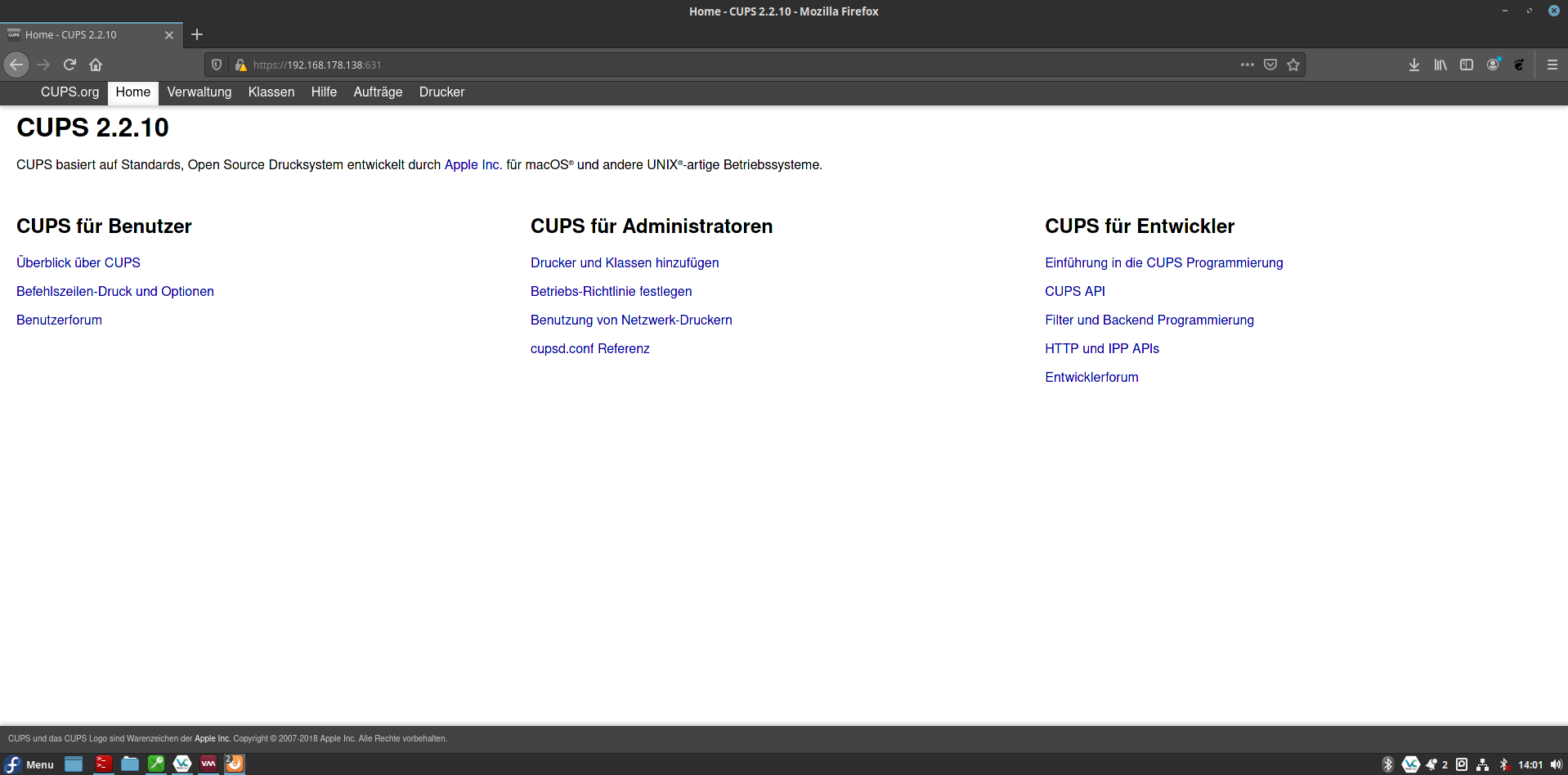Launch the red terminal taskbar icon

coord(103,764)
